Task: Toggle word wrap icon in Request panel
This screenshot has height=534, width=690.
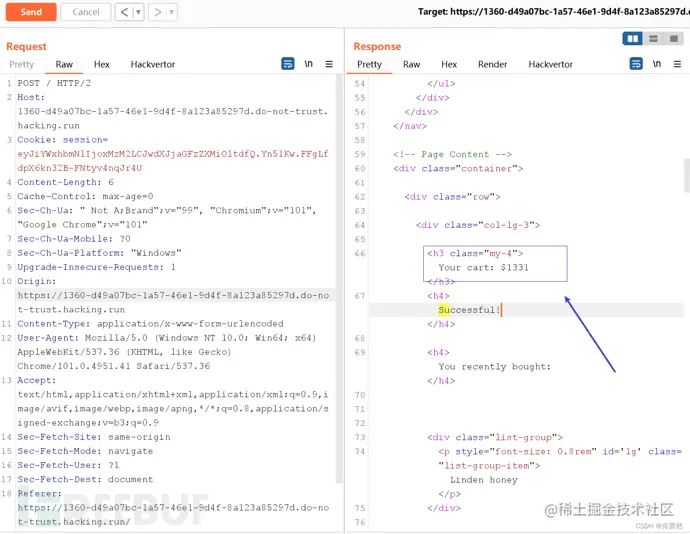Action: tap(288, 64)
